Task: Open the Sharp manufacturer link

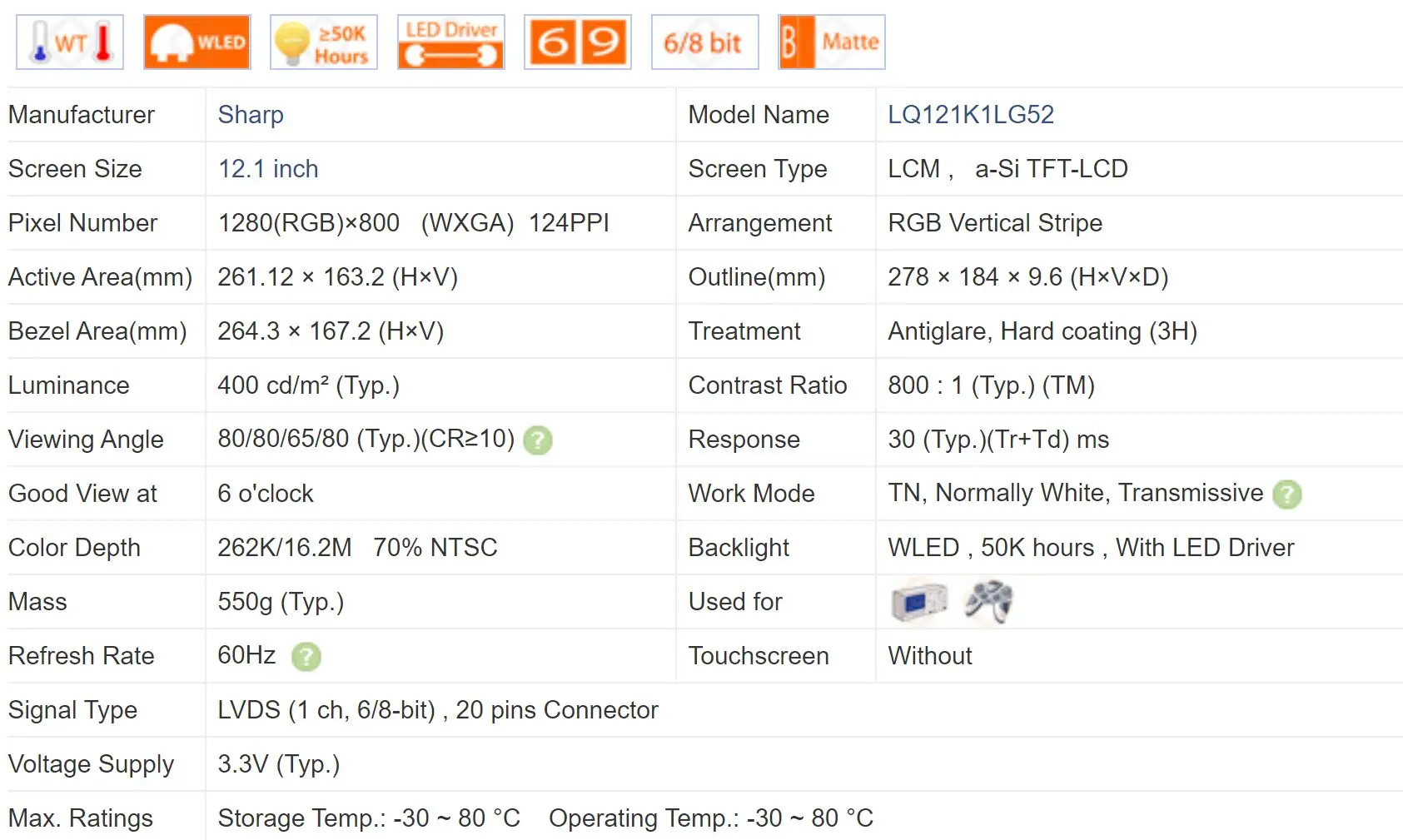Action: [251, 115]
